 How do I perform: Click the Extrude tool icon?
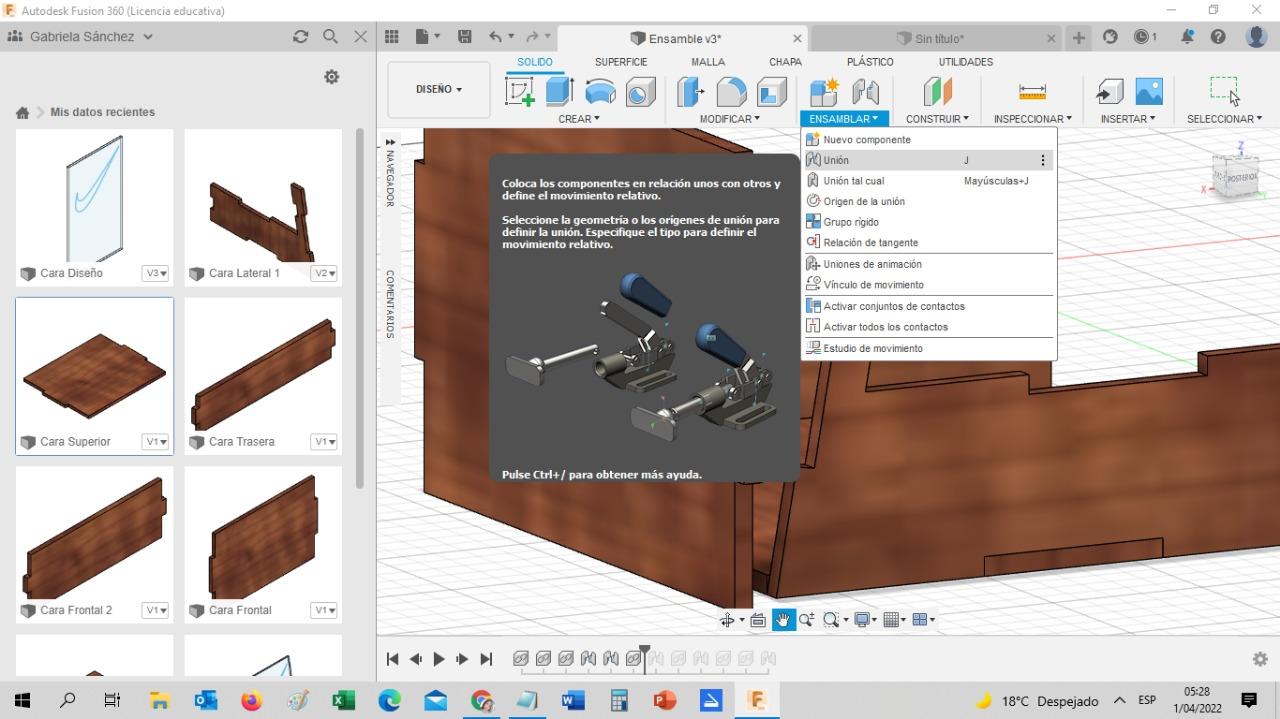(559, 92)
